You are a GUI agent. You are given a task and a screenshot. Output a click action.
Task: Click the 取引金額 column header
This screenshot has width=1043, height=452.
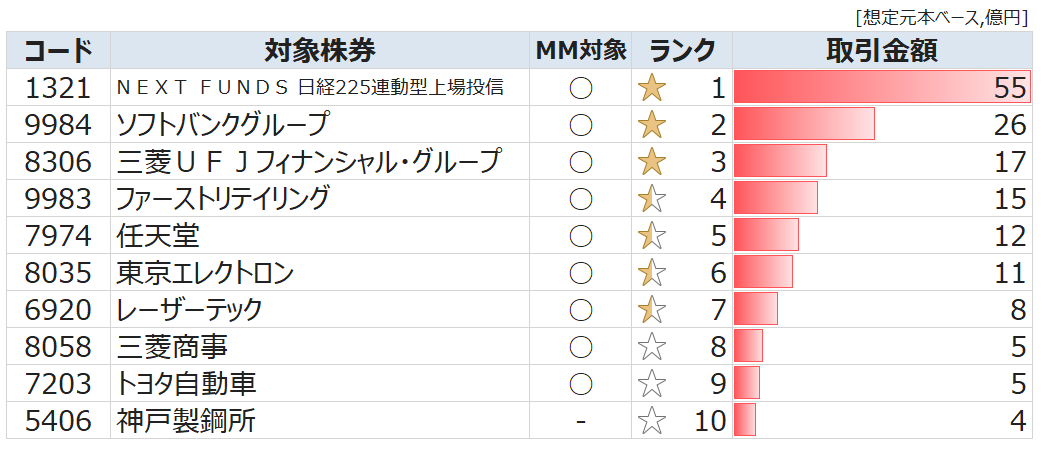(881, 51)
